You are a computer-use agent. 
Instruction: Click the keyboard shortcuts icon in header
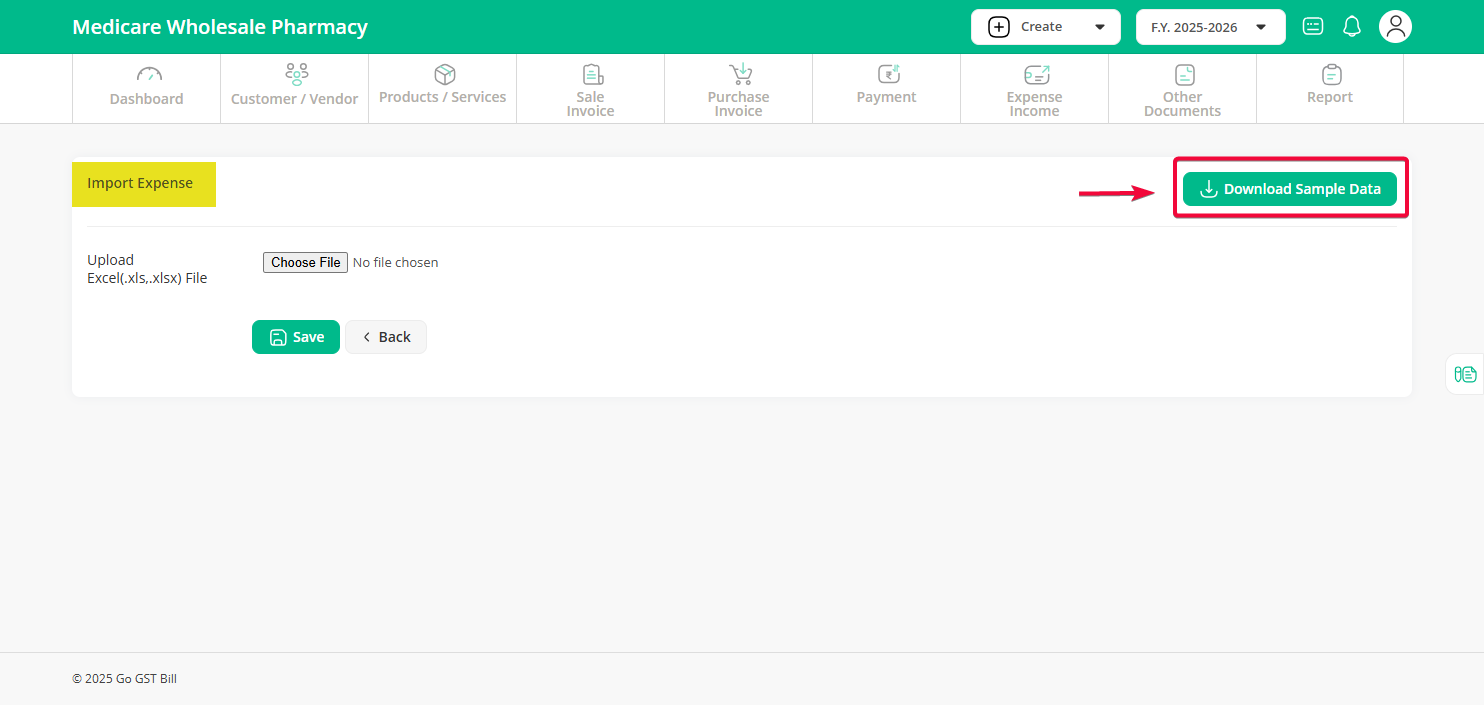(x=1313, y=27)
